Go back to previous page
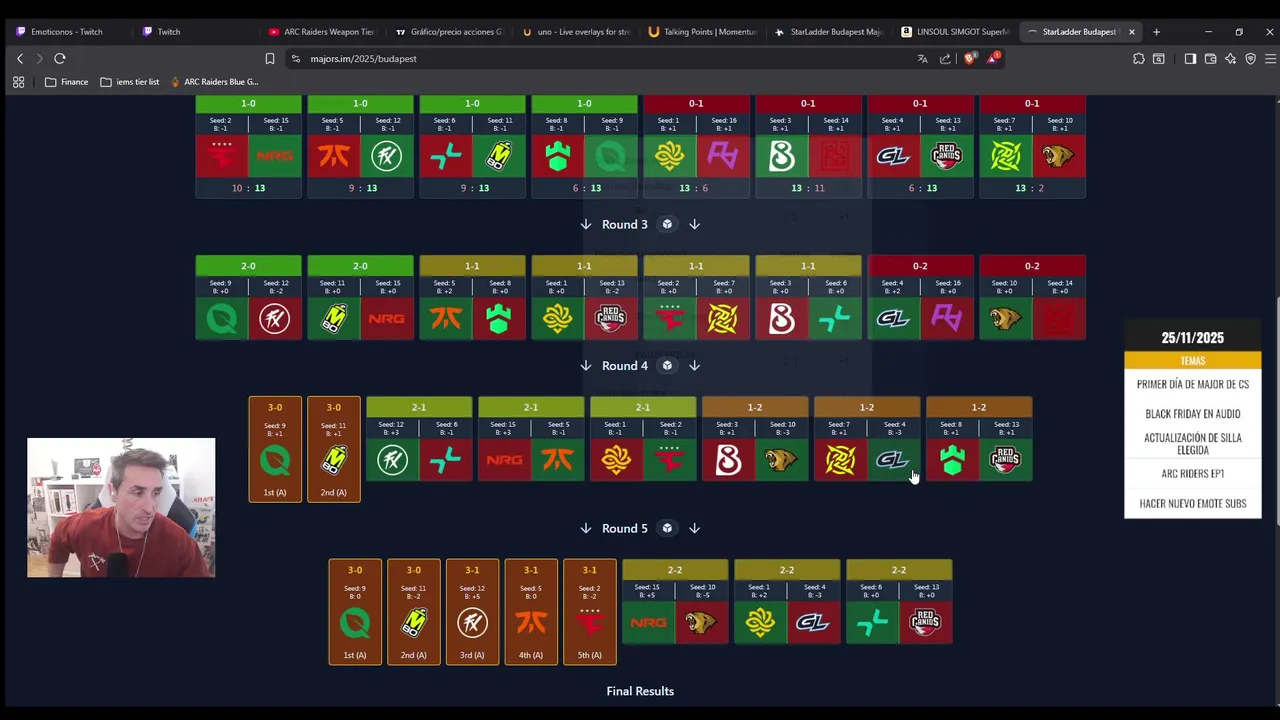 [x=19, y=59]
